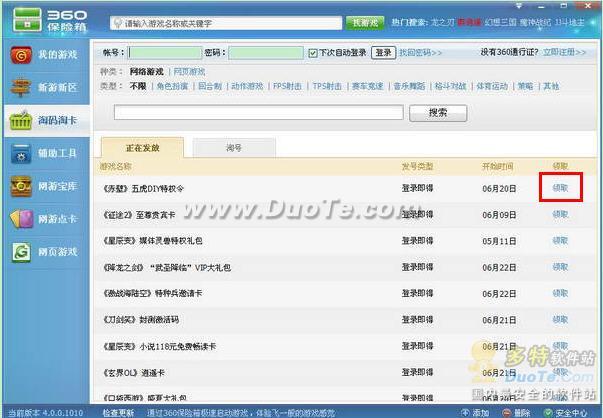
Task: Click the 360保险箱 logo icon
Action: click(27, 19)
